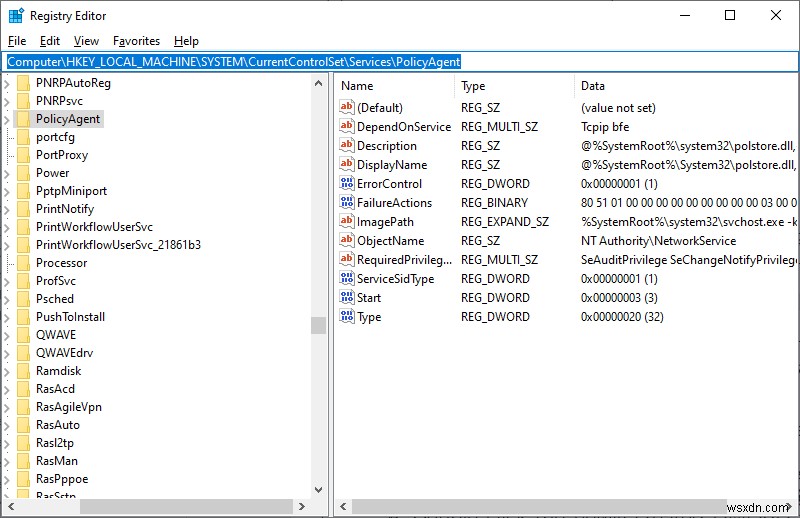This screenshot has height=518, width=800.
Task: Click the registry path address bar
Action: point(400,62)
